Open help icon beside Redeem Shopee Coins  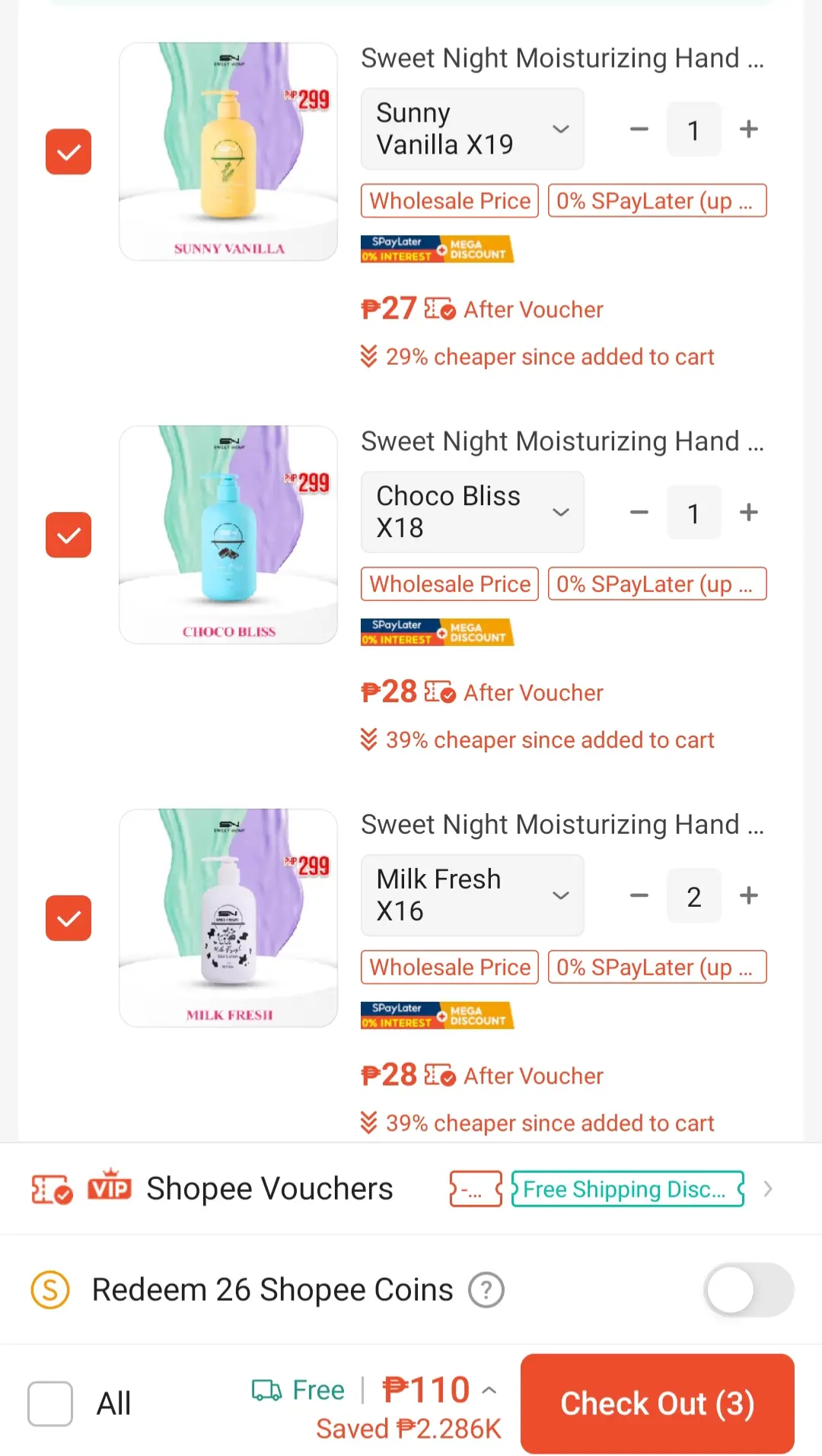coord(486,1290)
